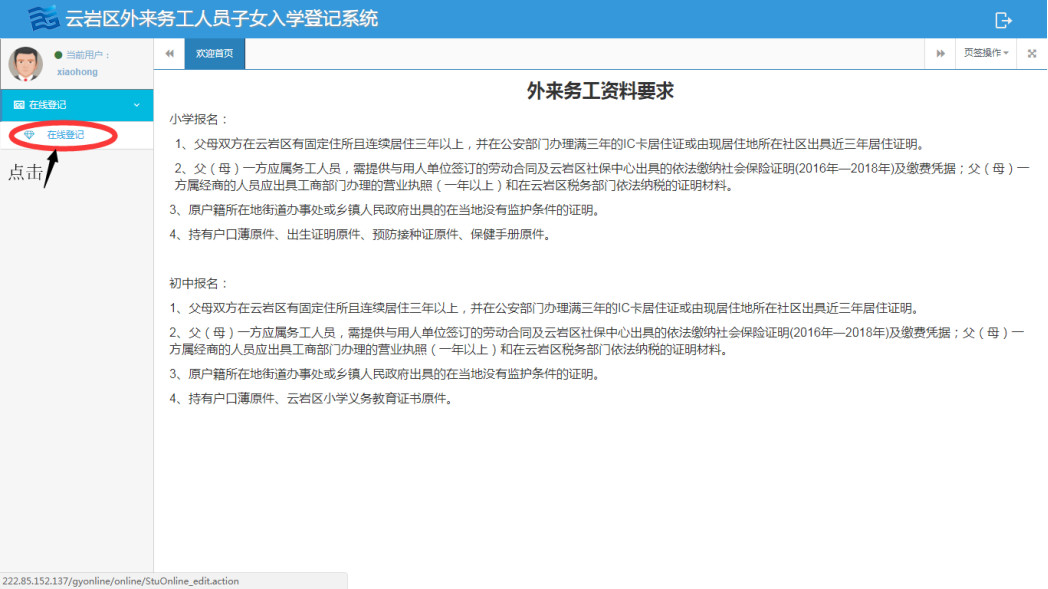Click the tabs scroll-left double arrow
Image resolution: width=1048 pixels, height=589 pixels.
[170, 53]
